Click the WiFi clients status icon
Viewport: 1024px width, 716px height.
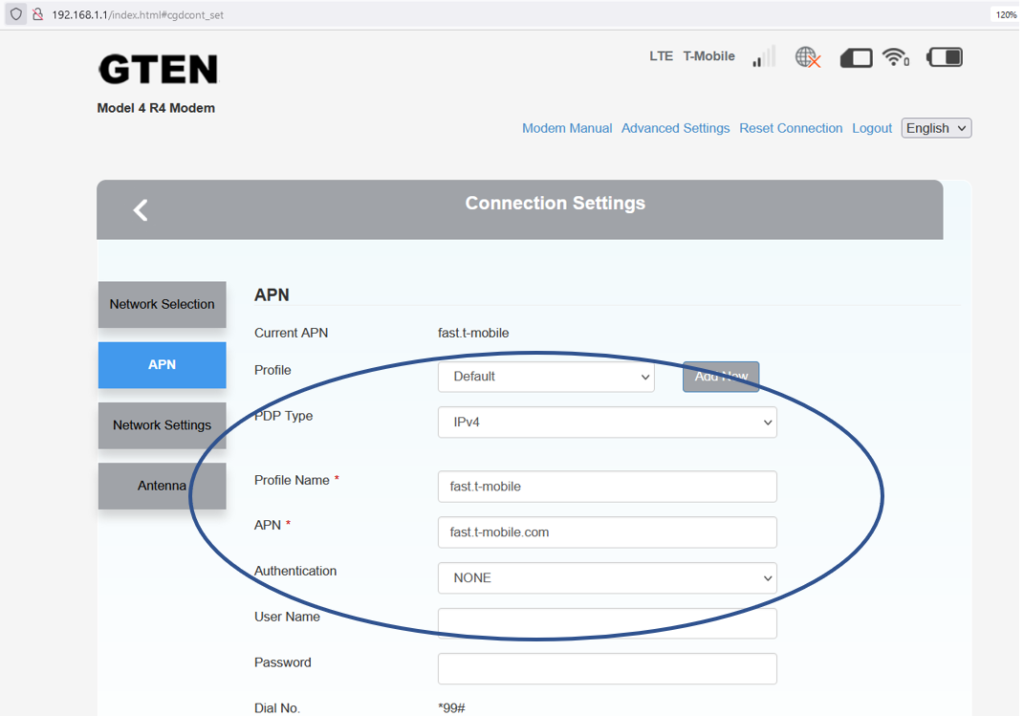point(893,57)
